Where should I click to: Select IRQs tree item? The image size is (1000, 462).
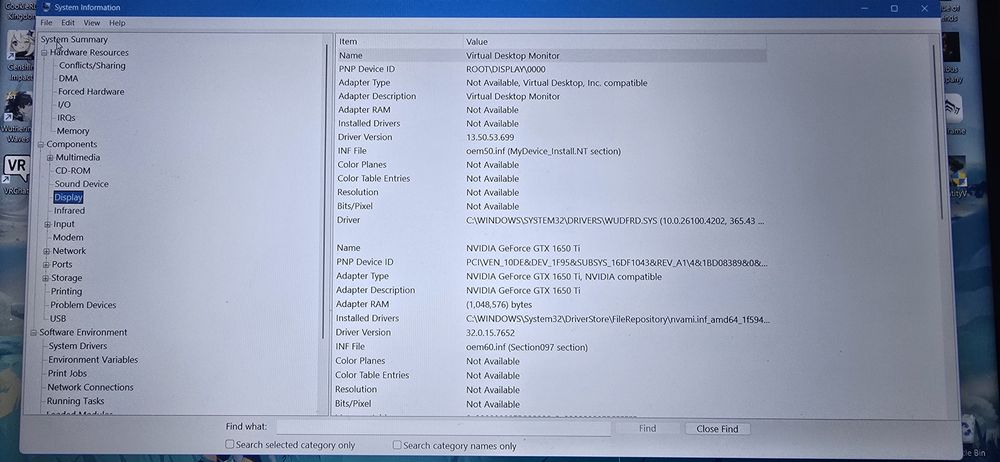[x=66, y=118]
